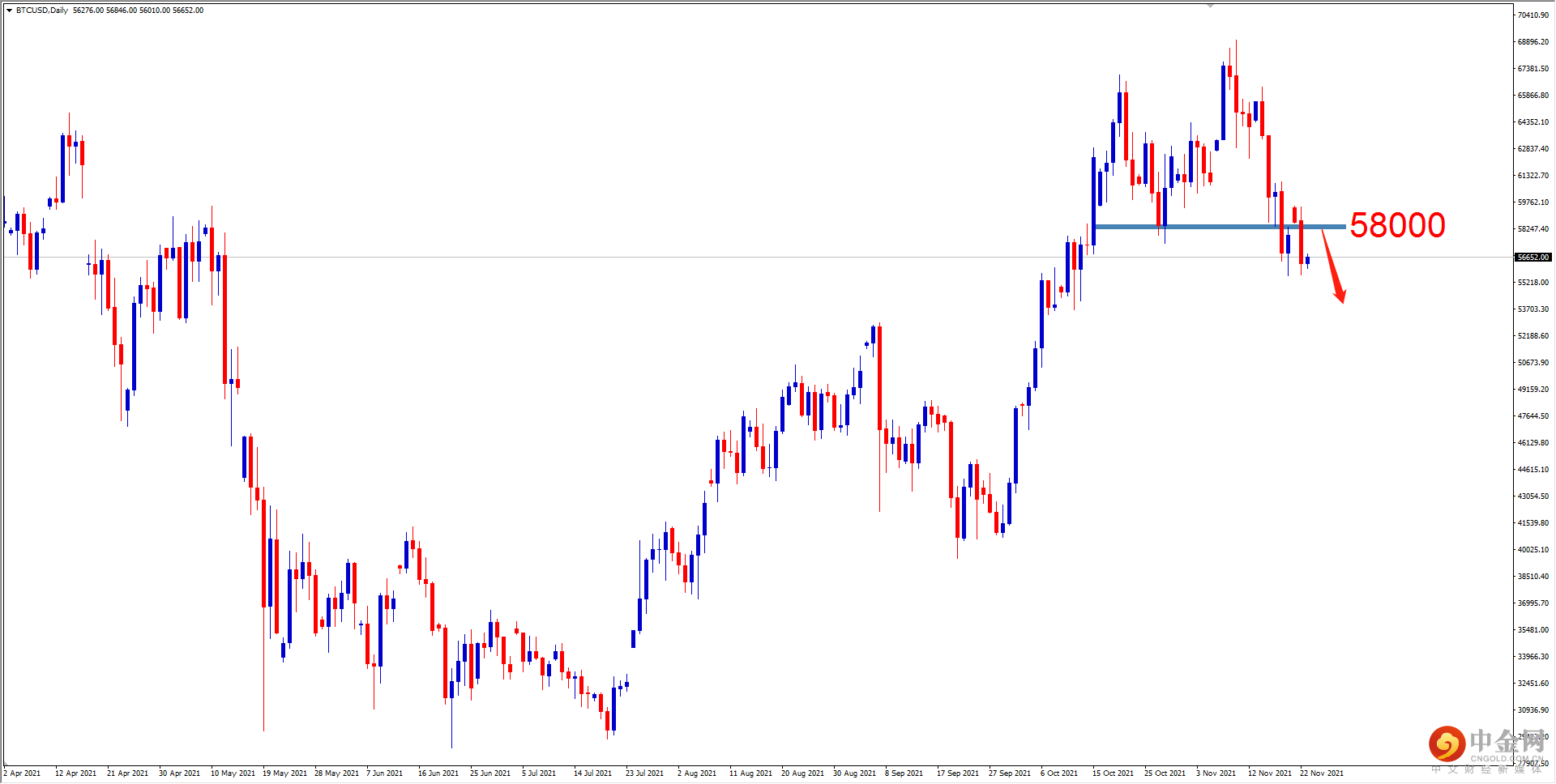Click price axis label 30936.90
Image resolution: width=1556 pixels, height=784 pixels.
1533,710
